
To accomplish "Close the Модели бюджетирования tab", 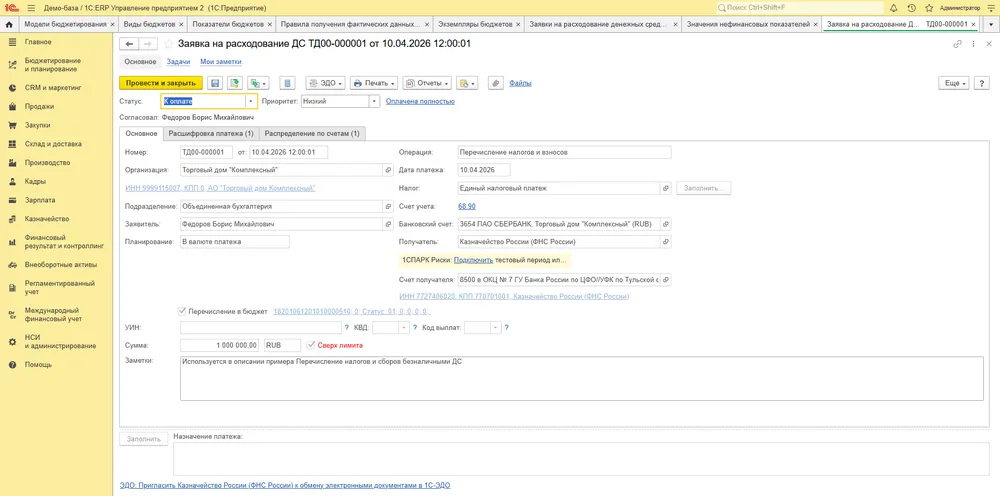I will pyautogui.click(x=112, y=24).
